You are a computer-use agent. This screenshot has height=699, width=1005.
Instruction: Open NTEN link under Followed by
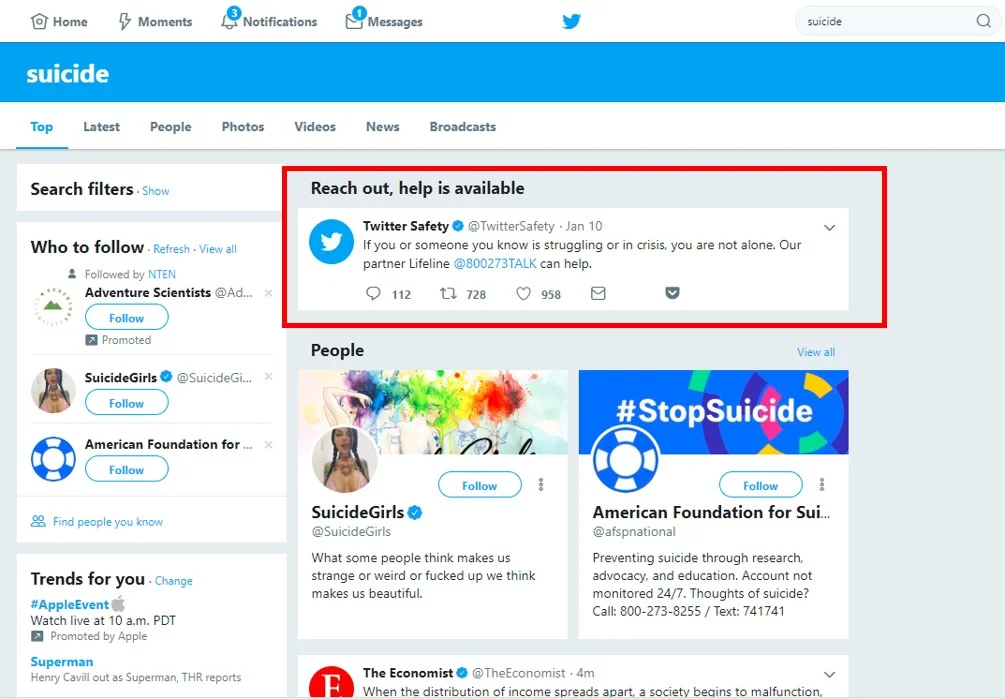[x=162, y=274]
